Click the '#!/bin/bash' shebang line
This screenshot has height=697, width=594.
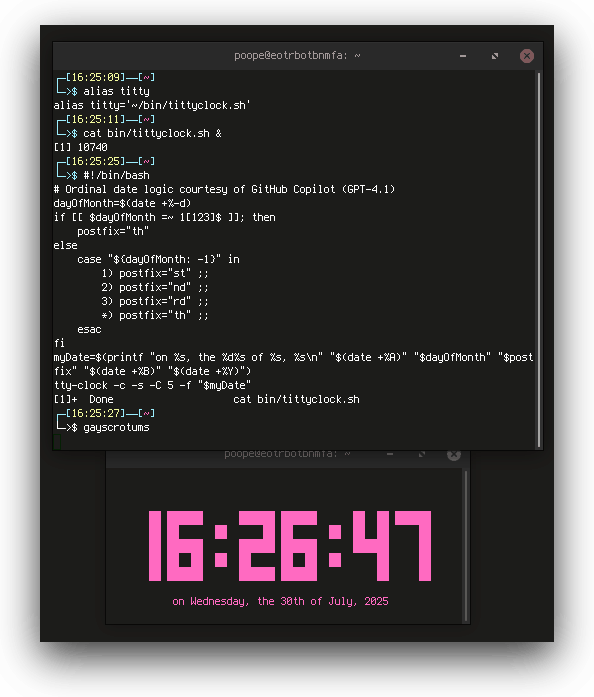coord(116,175)
